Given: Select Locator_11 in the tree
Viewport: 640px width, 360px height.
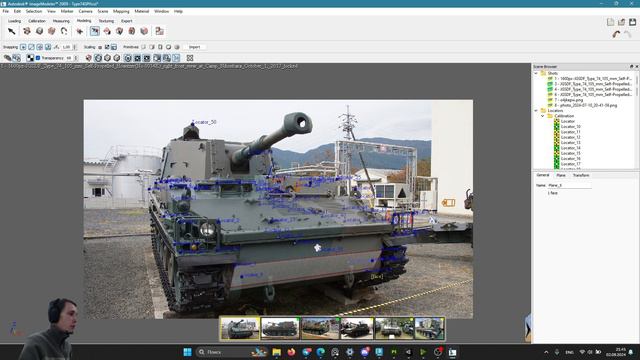Looking at the screenshot, I should [x=571, y=132].
